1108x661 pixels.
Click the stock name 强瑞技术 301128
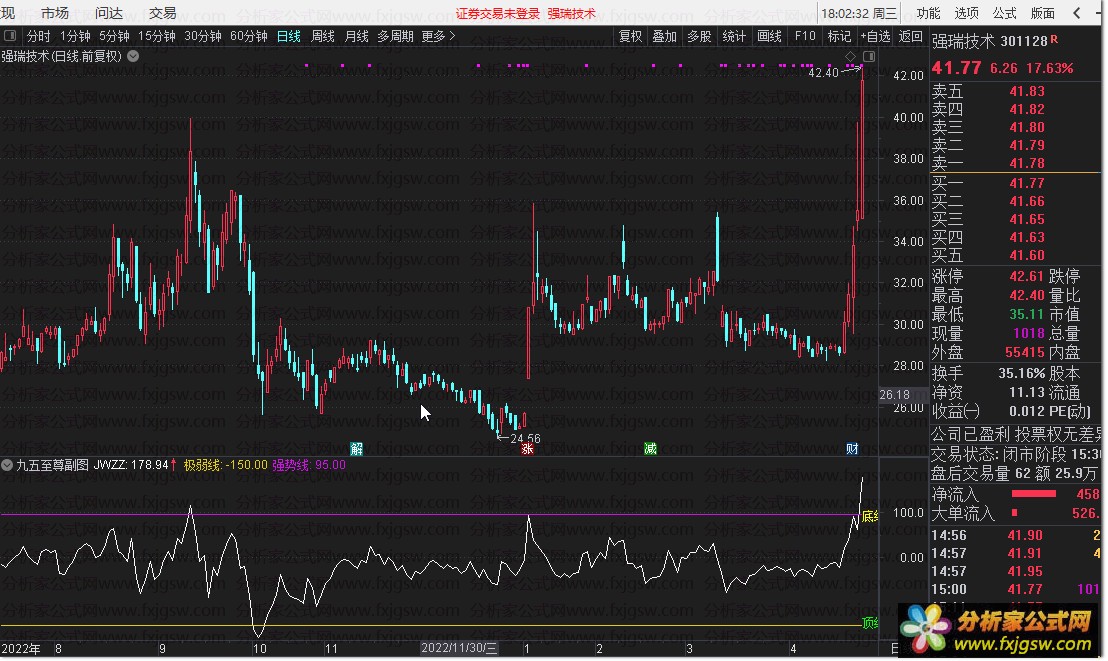(989, 41)
